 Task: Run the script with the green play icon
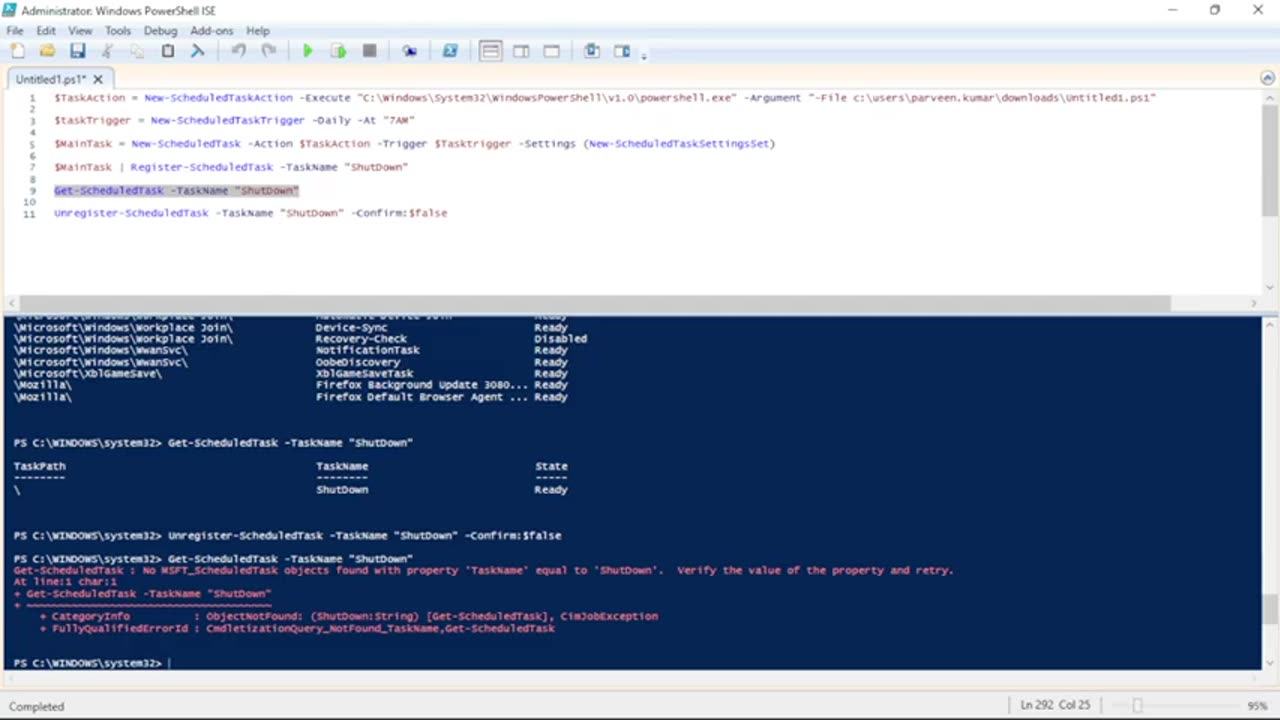pyautogui.click(x=308, y=51)
